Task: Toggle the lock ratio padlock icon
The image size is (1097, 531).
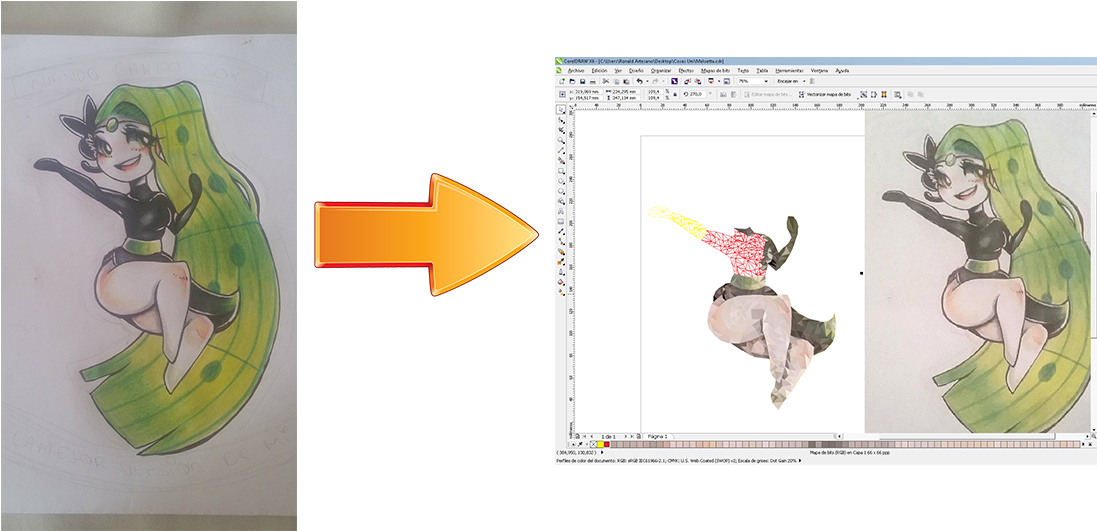Action: tap(676, 94)
